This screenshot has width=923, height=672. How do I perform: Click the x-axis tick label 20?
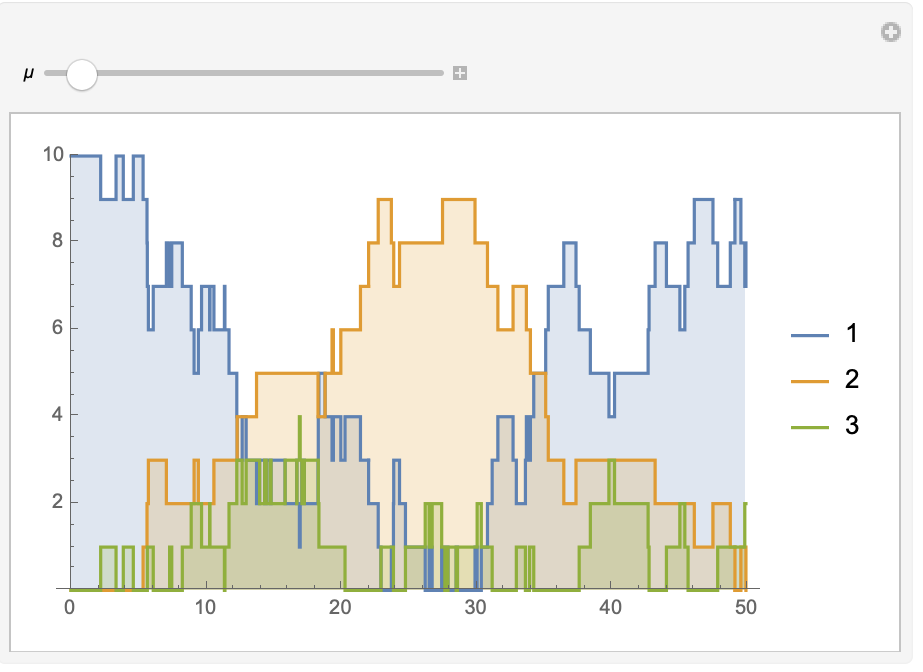(340, 607)
